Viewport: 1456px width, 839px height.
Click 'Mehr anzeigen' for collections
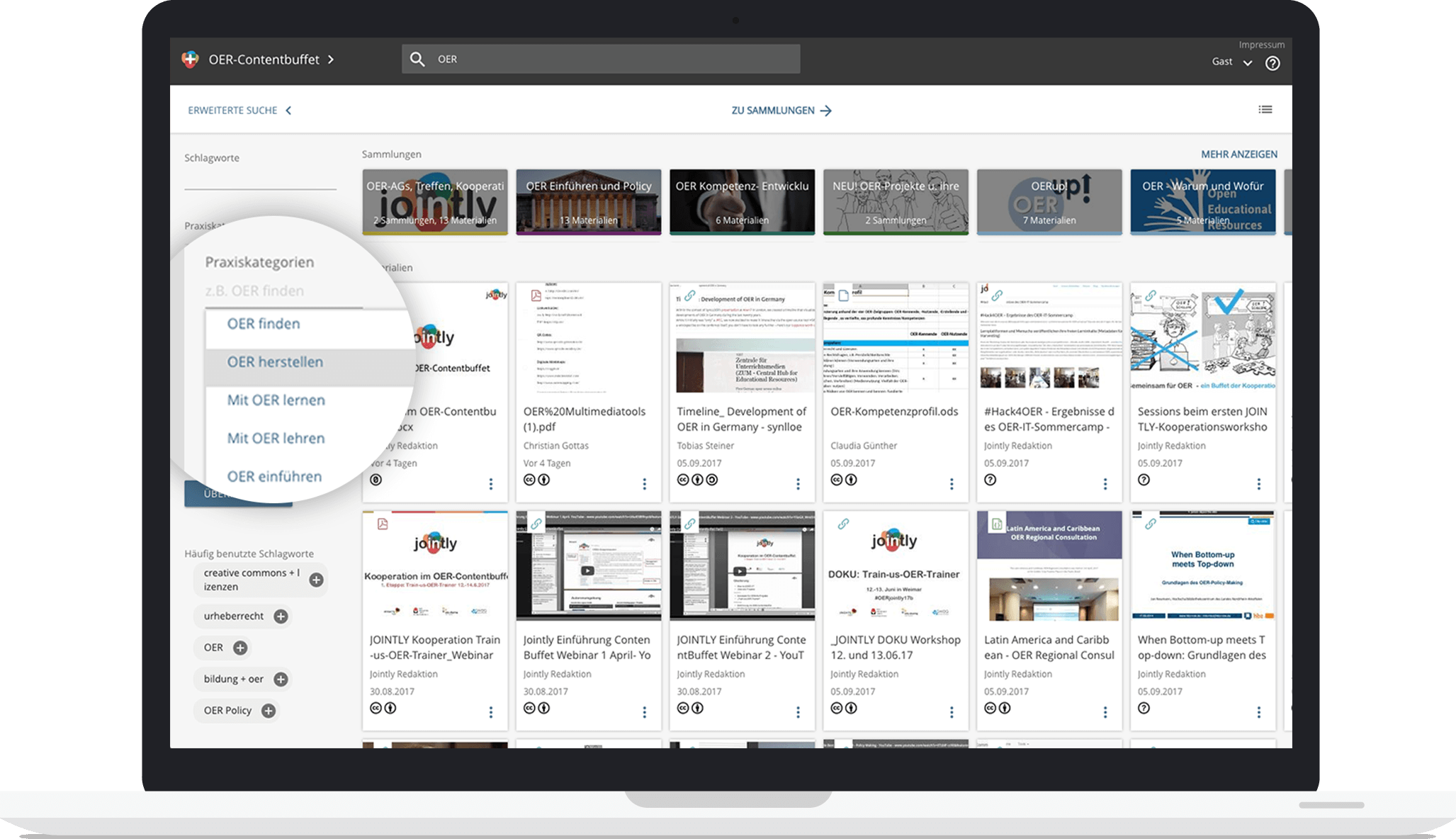[1238, 154]
